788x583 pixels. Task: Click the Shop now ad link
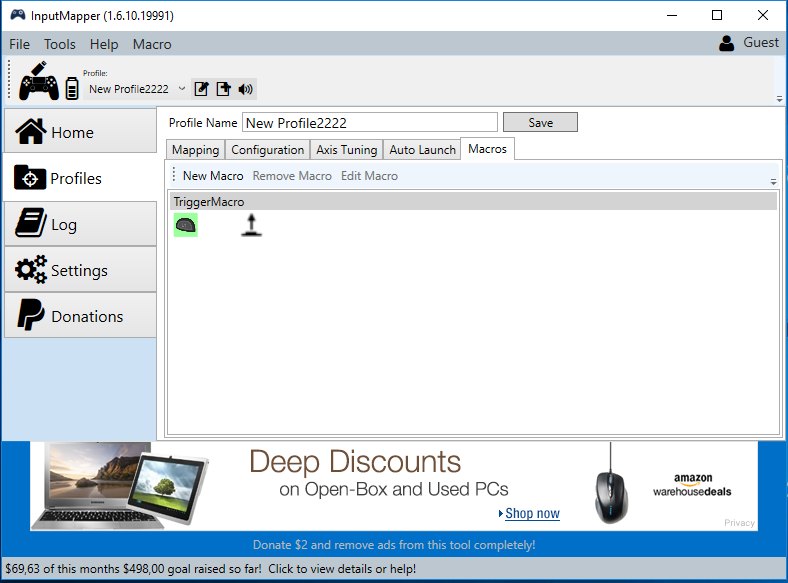532,513
